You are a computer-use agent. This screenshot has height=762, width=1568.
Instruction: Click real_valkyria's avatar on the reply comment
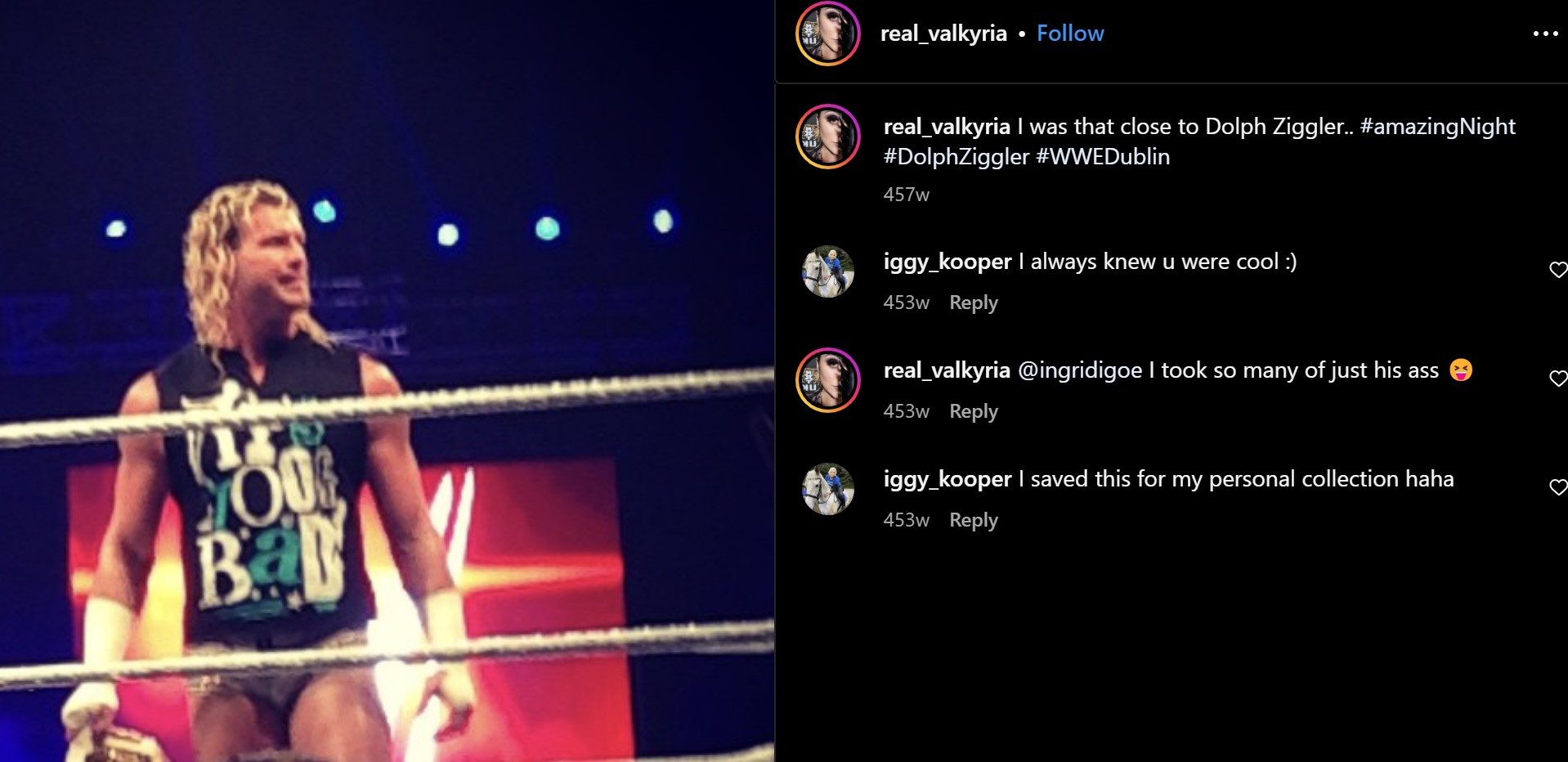pos(828,380)
